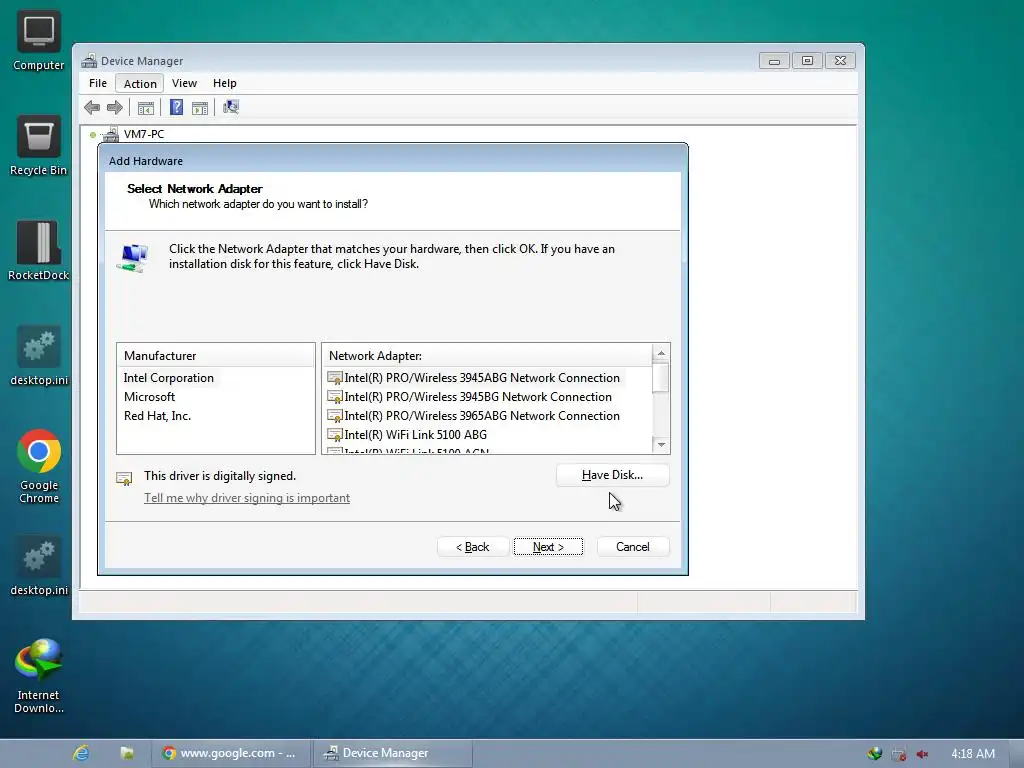Click the adapter list scroll-up arrow
This screenshot has height=768, width=1024.
[x=661, y=353]
